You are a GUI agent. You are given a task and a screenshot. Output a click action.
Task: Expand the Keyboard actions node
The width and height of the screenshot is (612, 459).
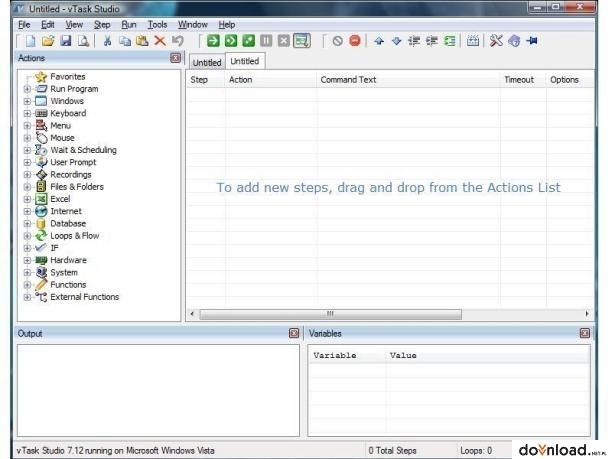[27, 114]
